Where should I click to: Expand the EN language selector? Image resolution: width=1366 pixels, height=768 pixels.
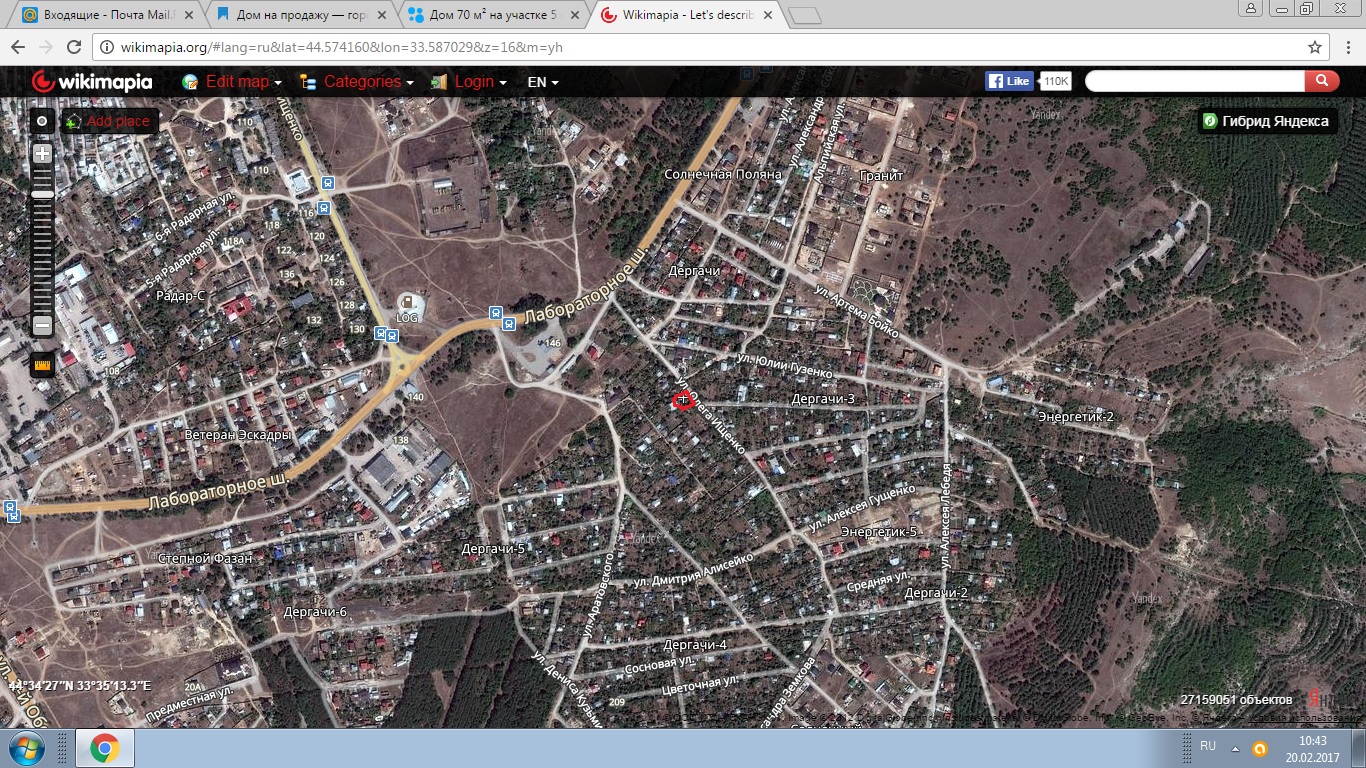coord(542,82)
